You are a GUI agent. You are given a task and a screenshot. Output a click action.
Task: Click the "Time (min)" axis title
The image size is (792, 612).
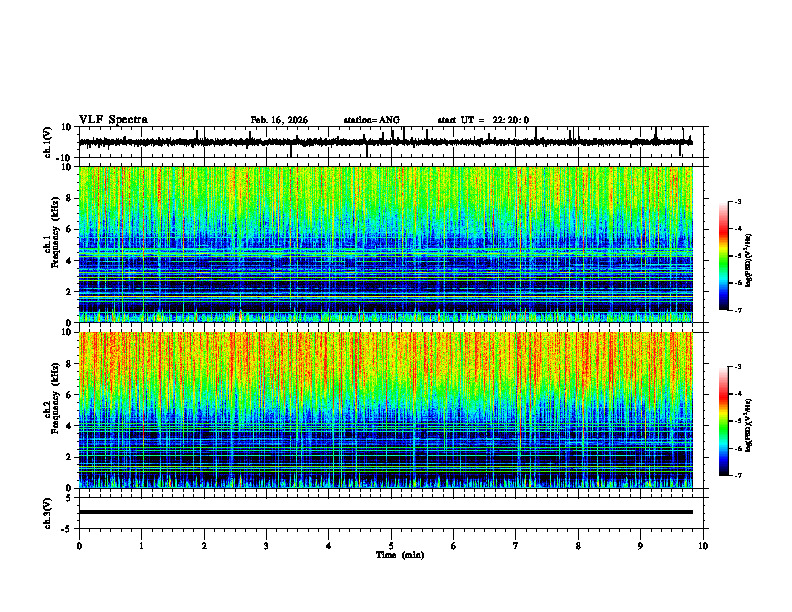point(400,555)
